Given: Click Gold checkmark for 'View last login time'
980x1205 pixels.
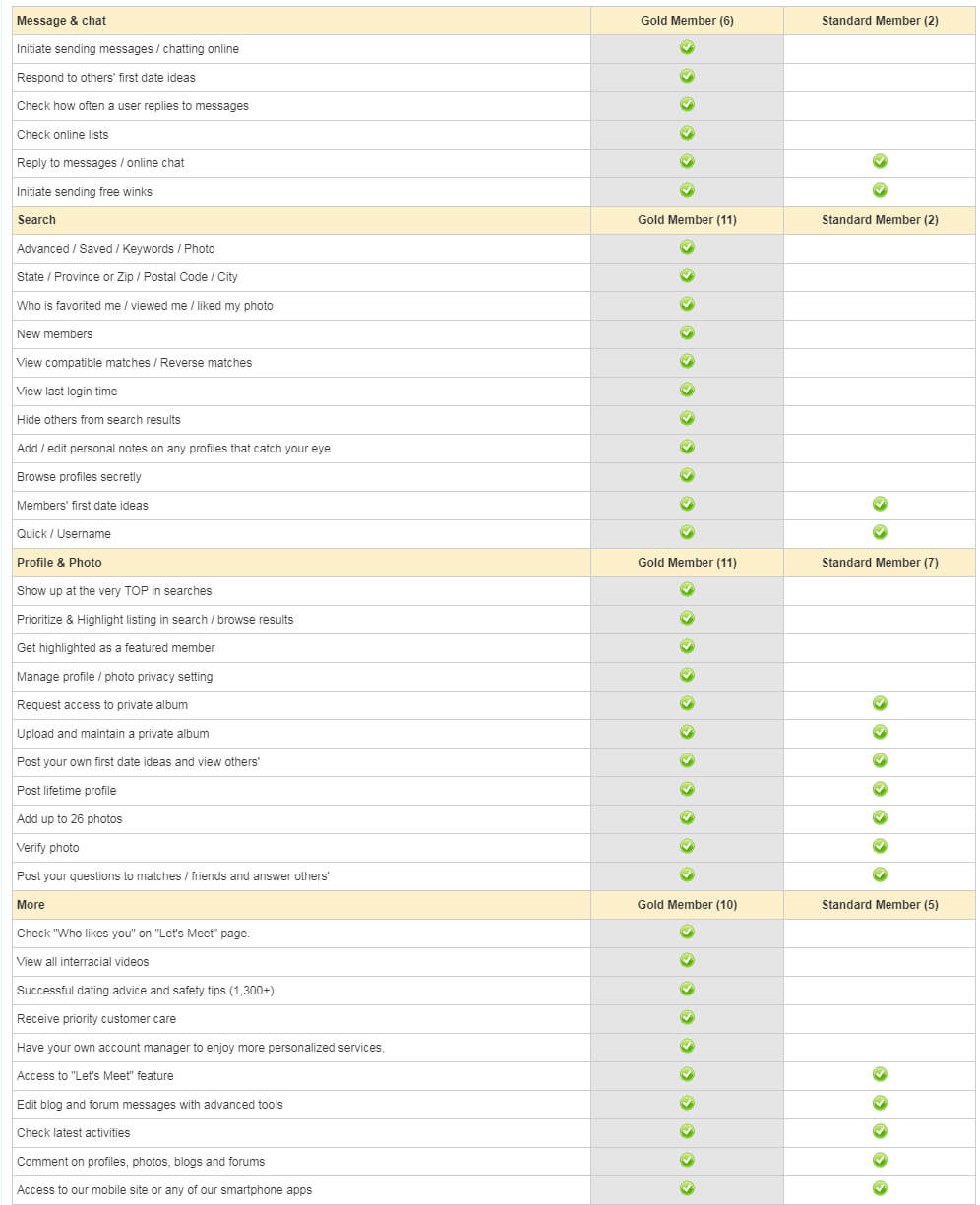Looking at the screenshot, I should (687, 390).
